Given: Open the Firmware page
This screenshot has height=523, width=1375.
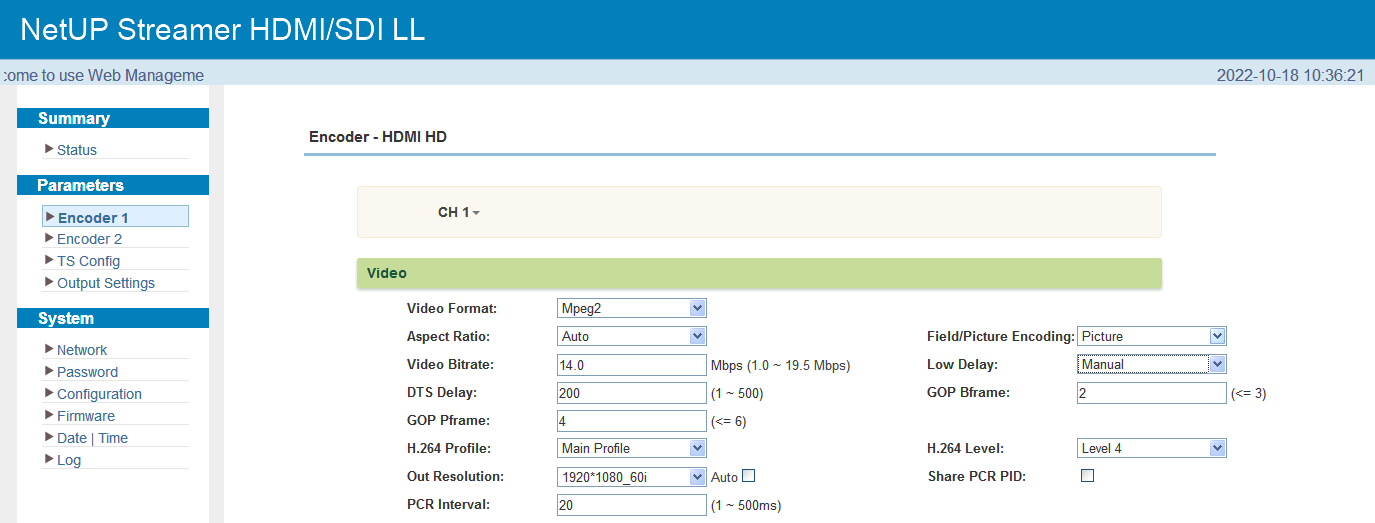Looking at the screenshot, I should (86, 416).
